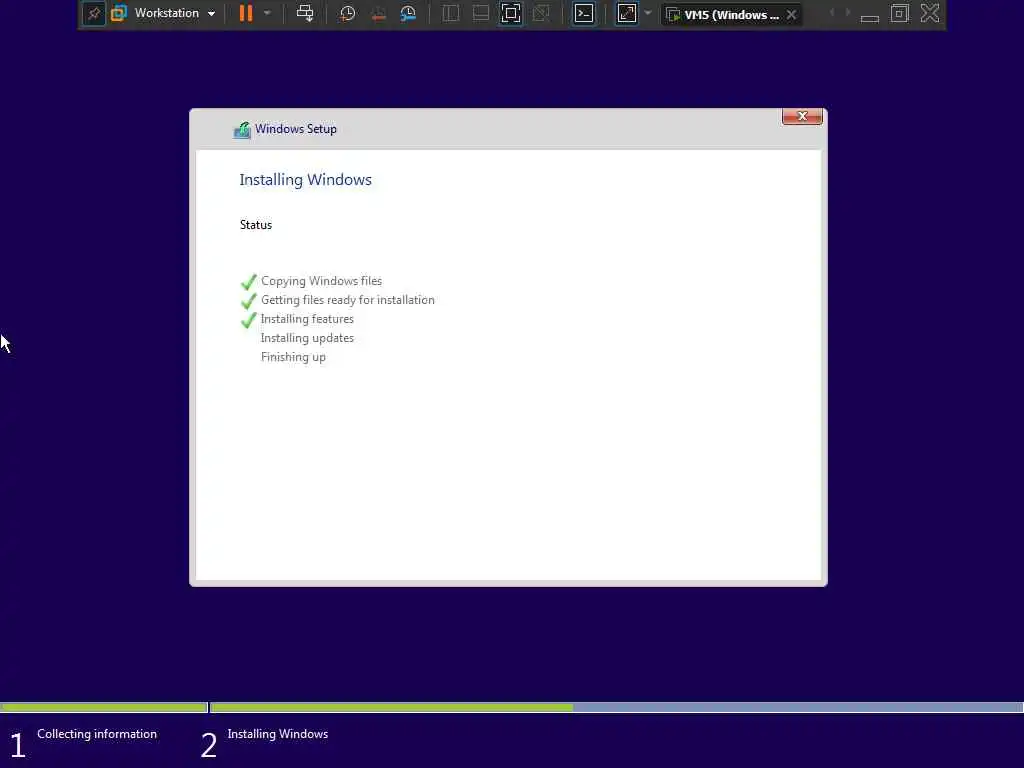Click the Windows Setup title icon
This screenshot has width=1024, height=768.
click(x=242, y=130)
